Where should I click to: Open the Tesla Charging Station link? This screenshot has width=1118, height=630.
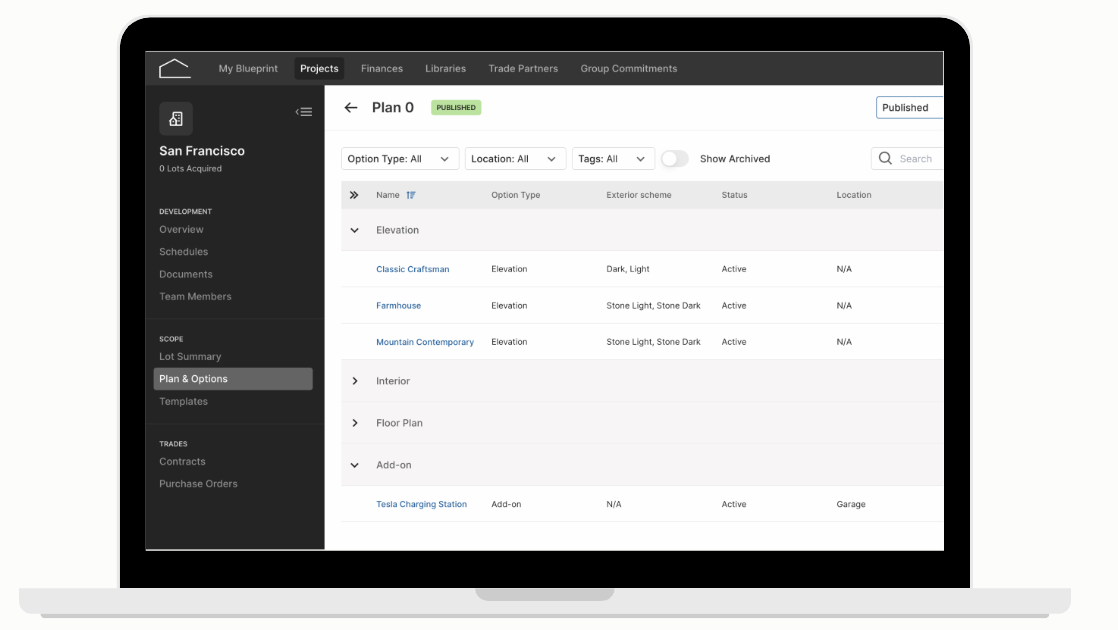point(421,504)
